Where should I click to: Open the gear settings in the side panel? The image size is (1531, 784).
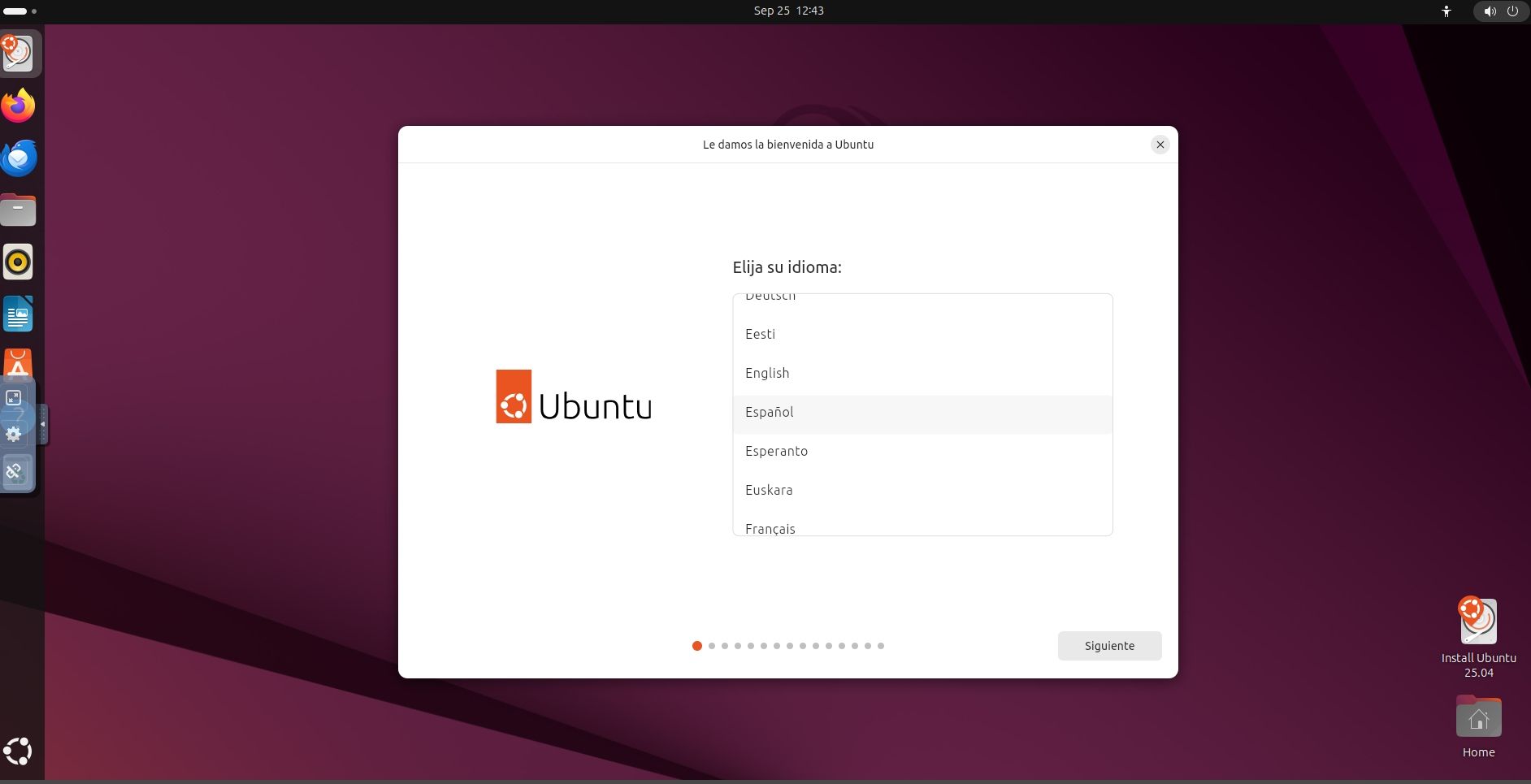[14, 434]
